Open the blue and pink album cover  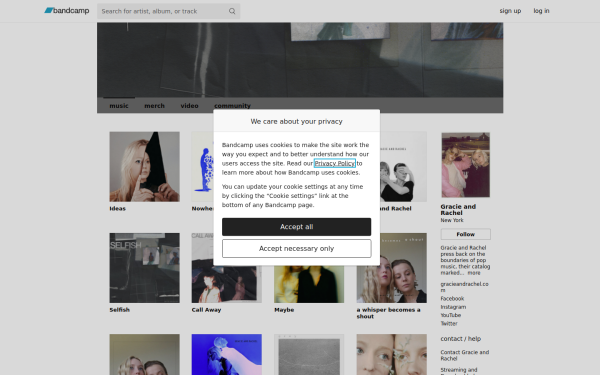(227, 355)
